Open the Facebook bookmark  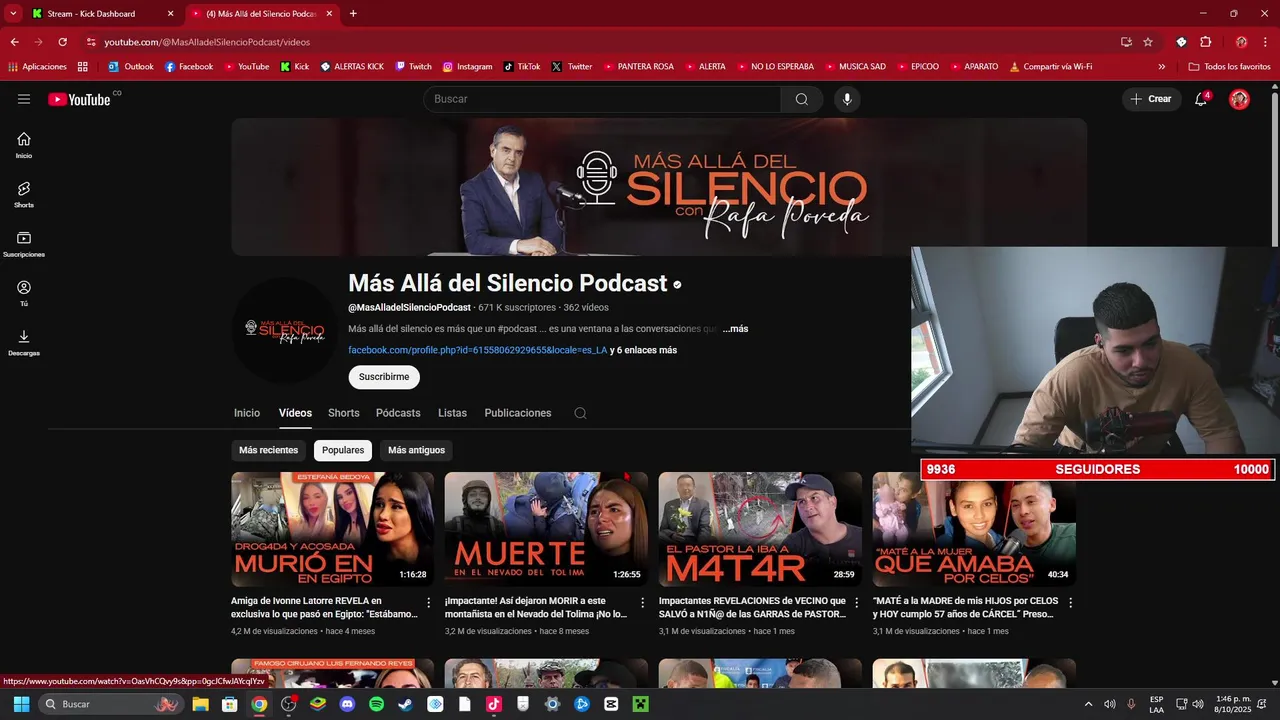pyautogui.click(x=189, y=66)
